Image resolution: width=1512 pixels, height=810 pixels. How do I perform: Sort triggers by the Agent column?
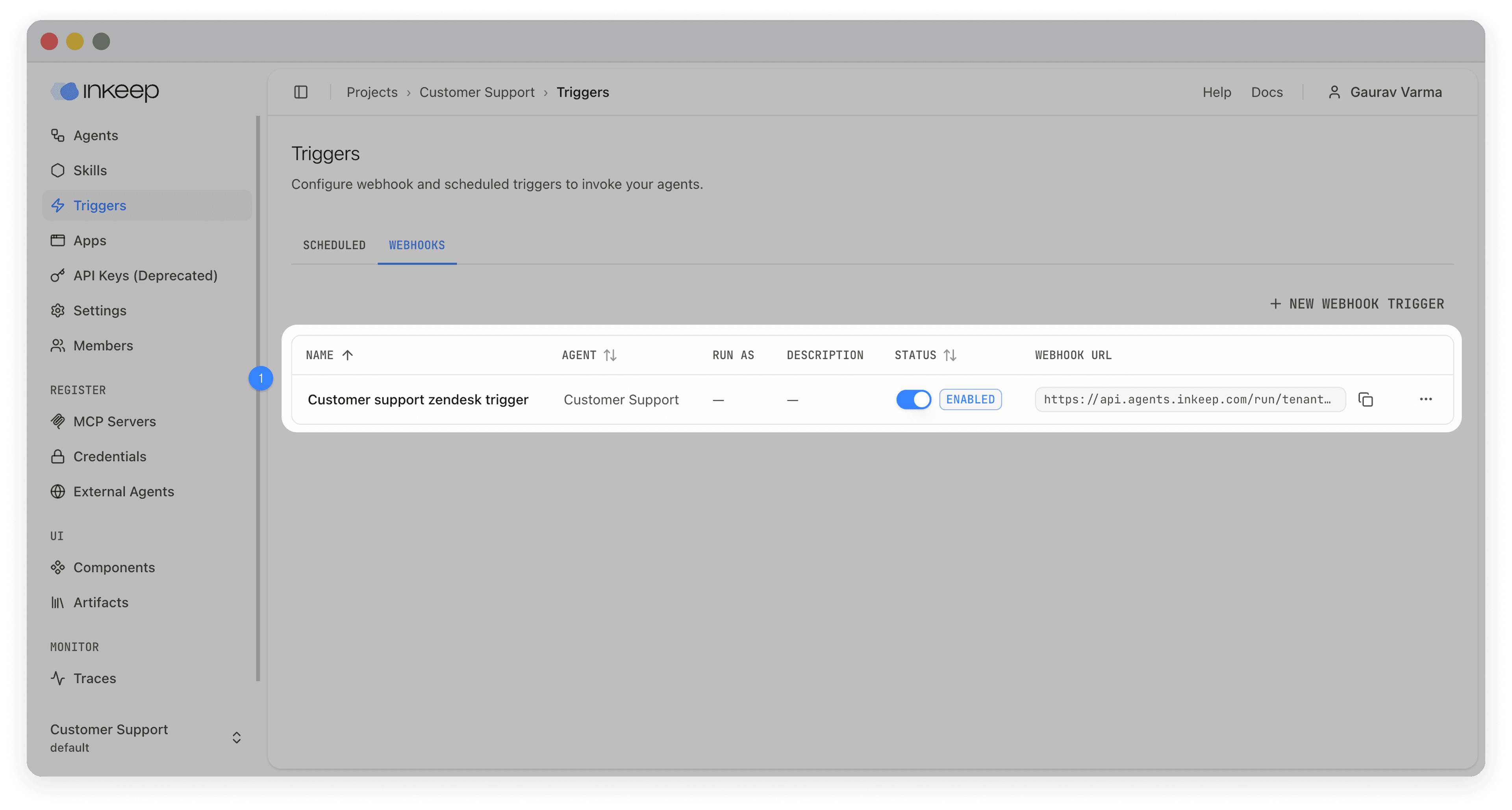tap(611, 355)
